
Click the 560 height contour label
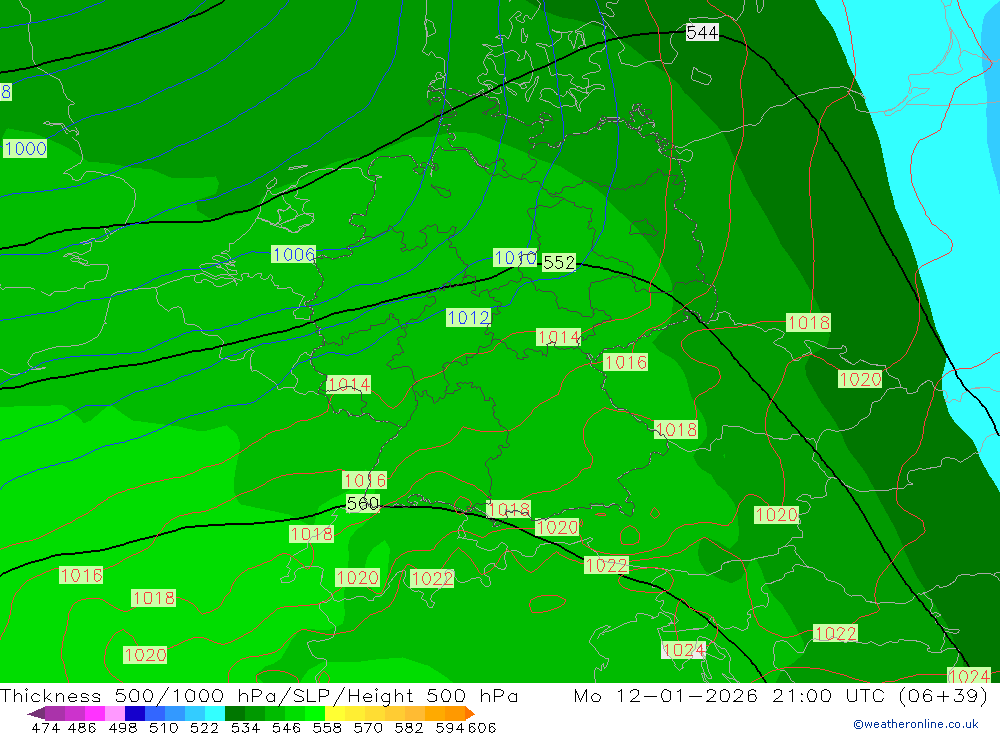tap(363, 503)
